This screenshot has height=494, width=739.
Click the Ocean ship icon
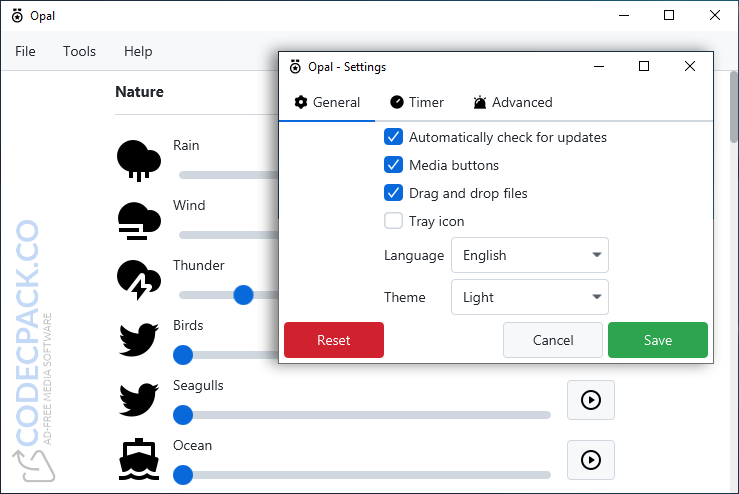[x=139, y=459]
